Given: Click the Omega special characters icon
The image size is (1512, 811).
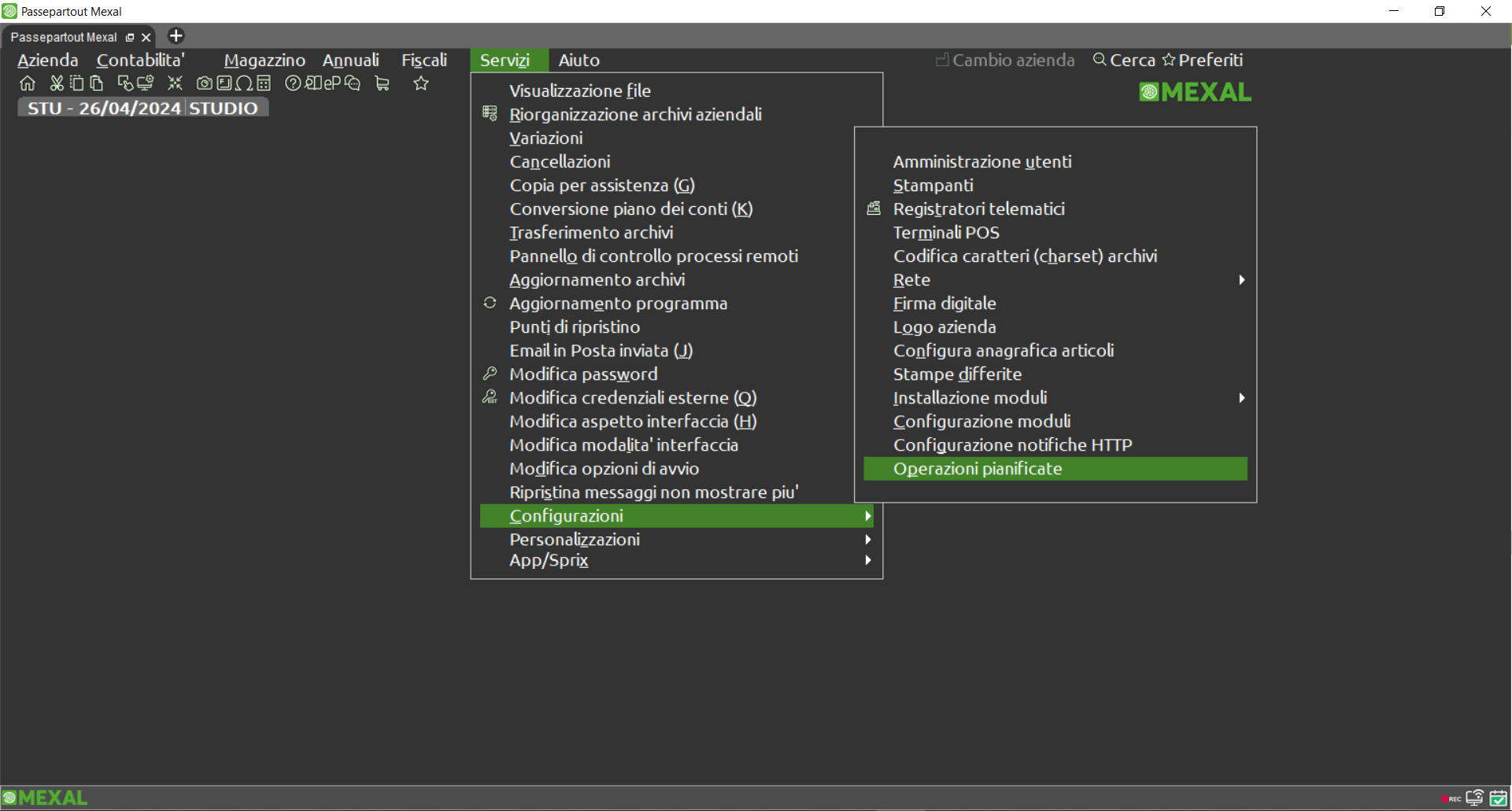Looking at the screenshot, I should (x=244, y=83).
